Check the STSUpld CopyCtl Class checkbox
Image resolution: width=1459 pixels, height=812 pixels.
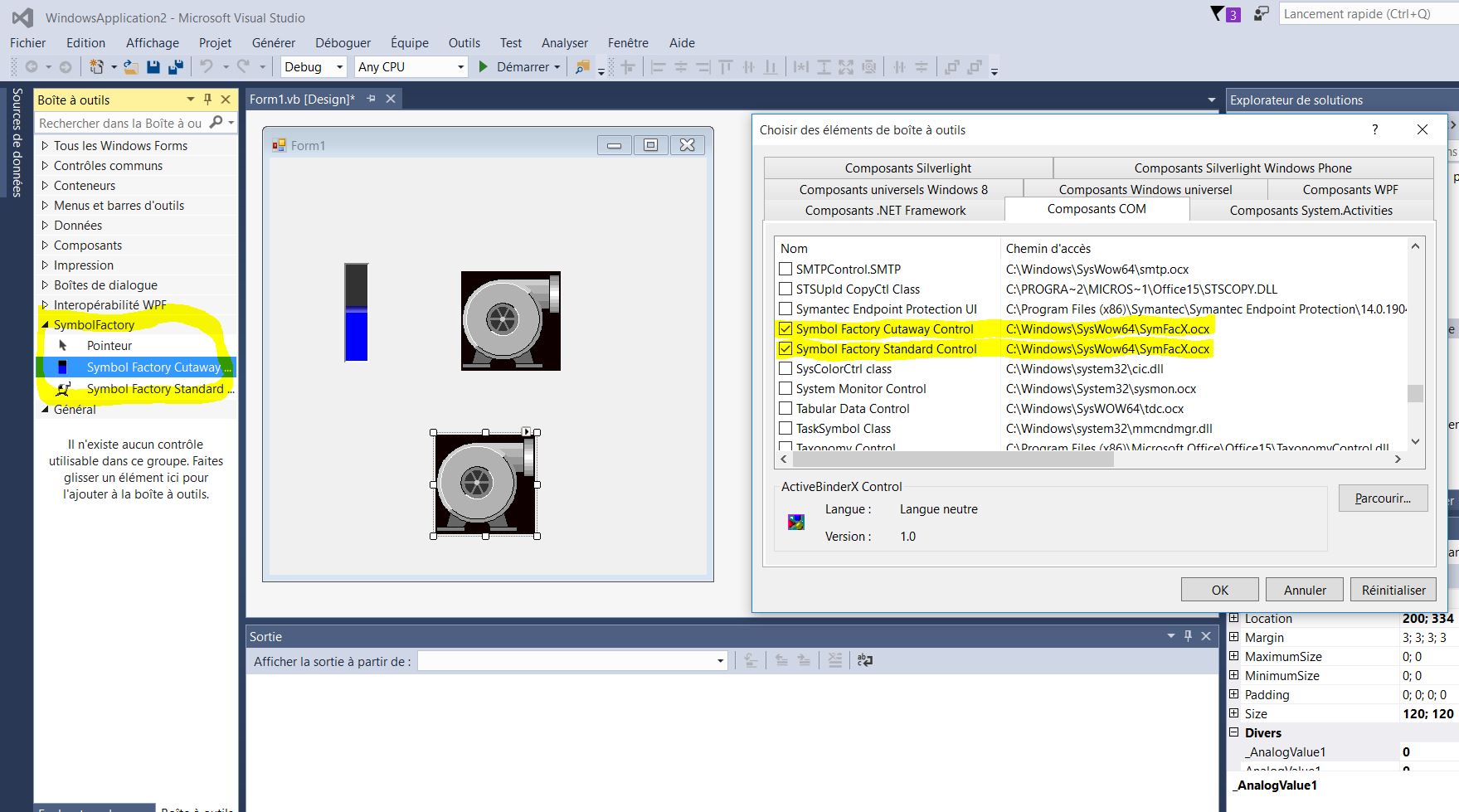(x=785, y=289)
